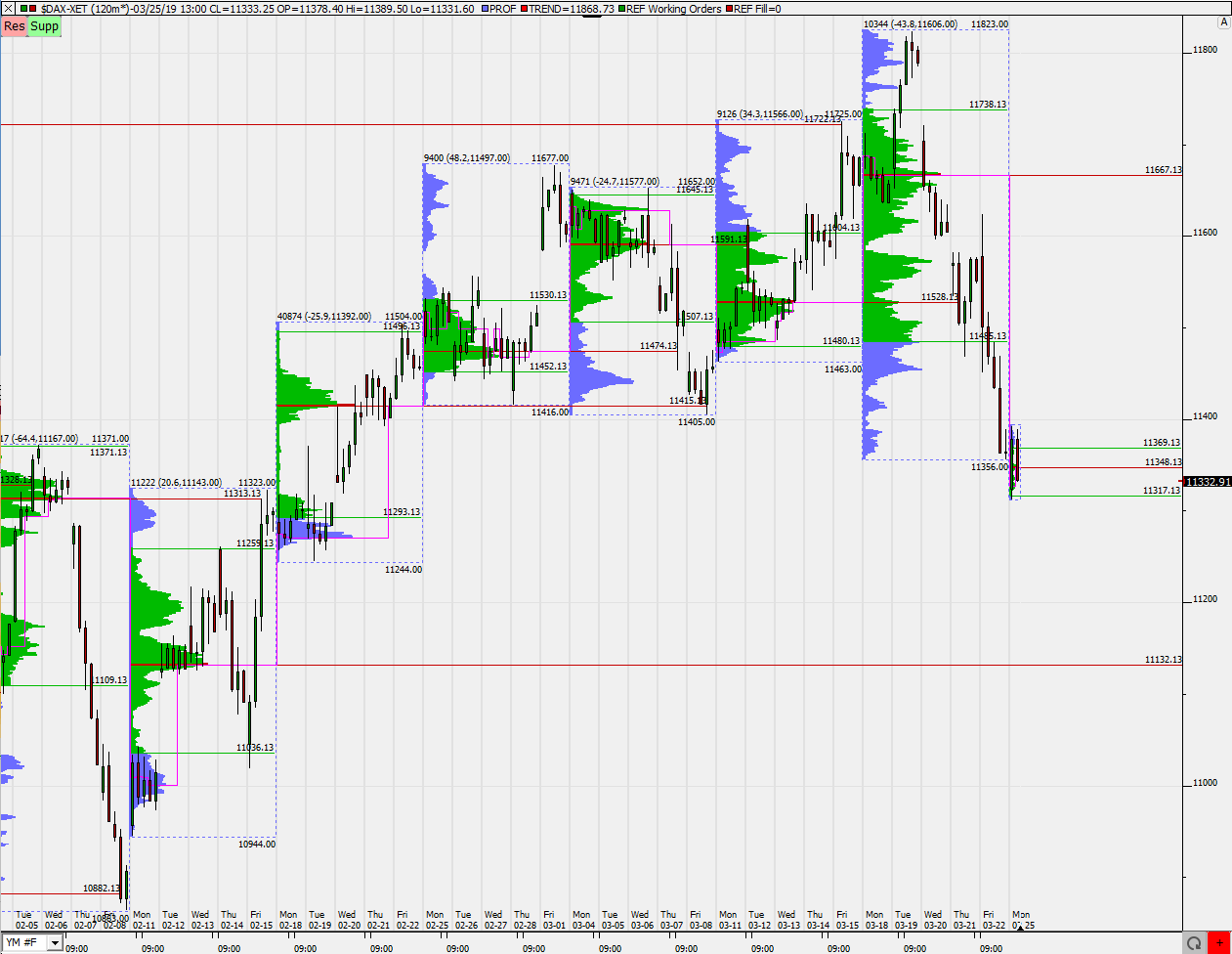Click the 10344 (-43.8,11606.00) profile header
The height and width of the screenshot is (954, 1232).
pyautogui.click(x=911, y=24)
